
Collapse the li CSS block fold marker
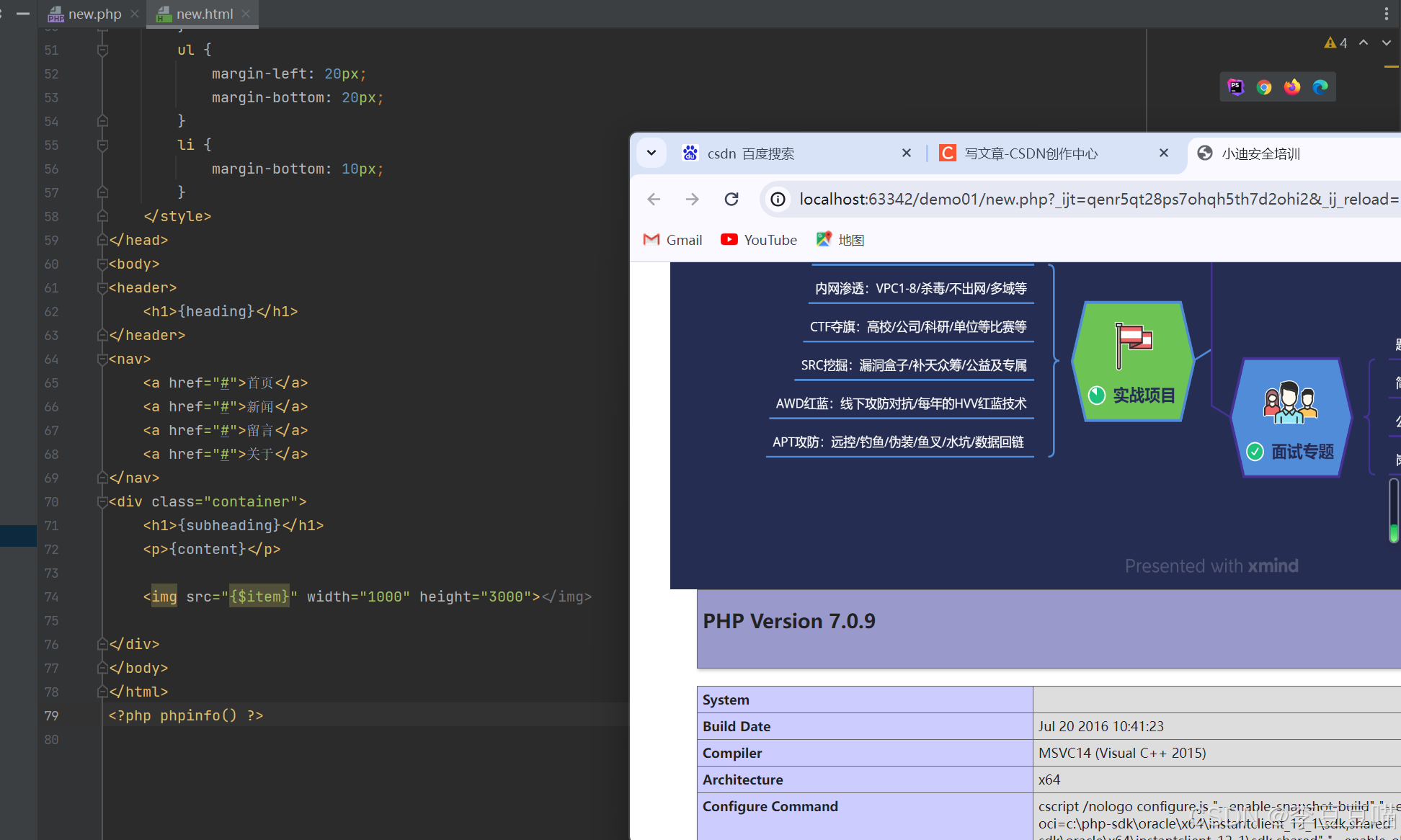point(102,145)
